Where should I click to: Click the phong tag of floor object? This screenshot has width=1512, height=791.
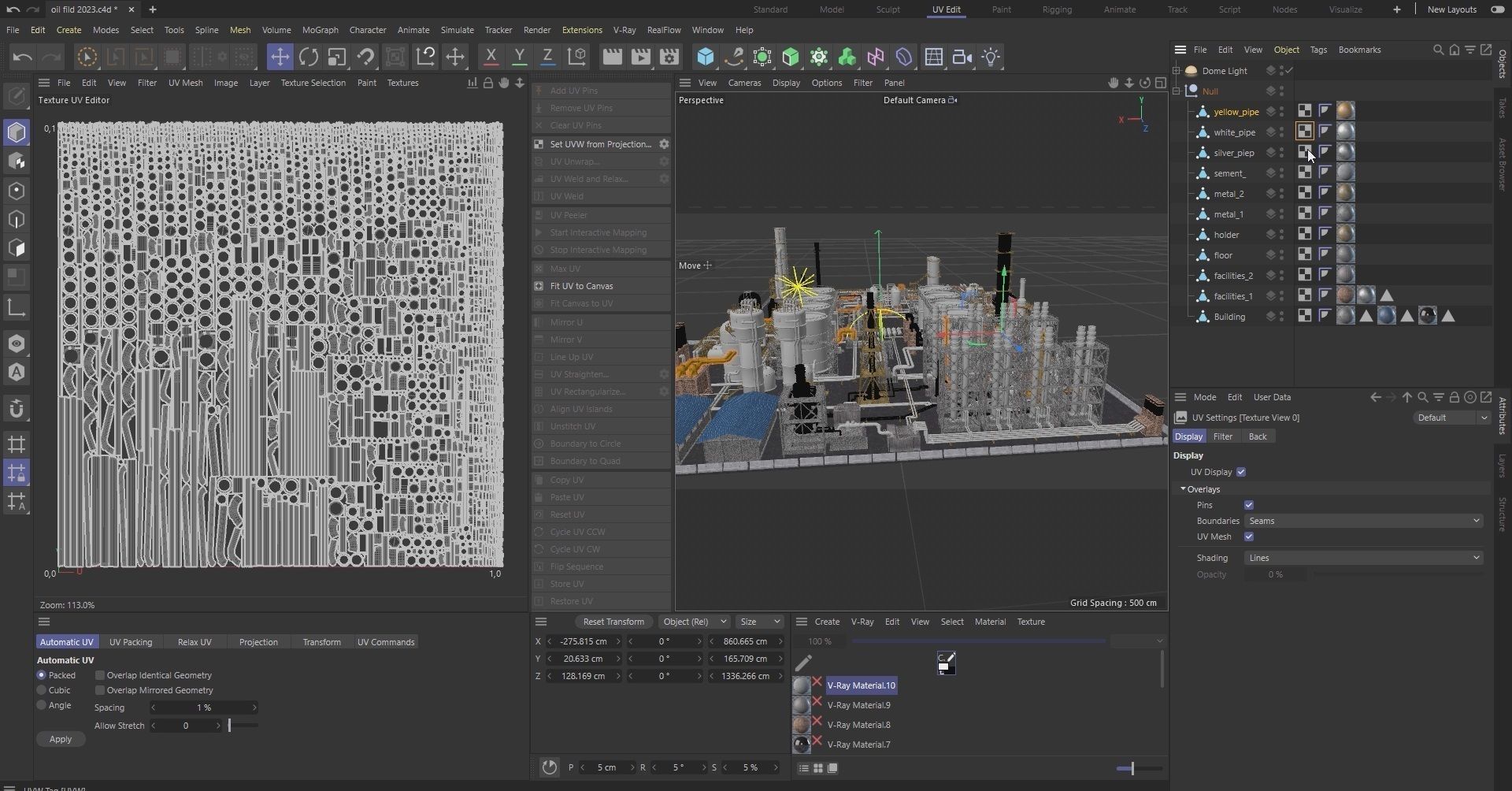[1325, 254]
